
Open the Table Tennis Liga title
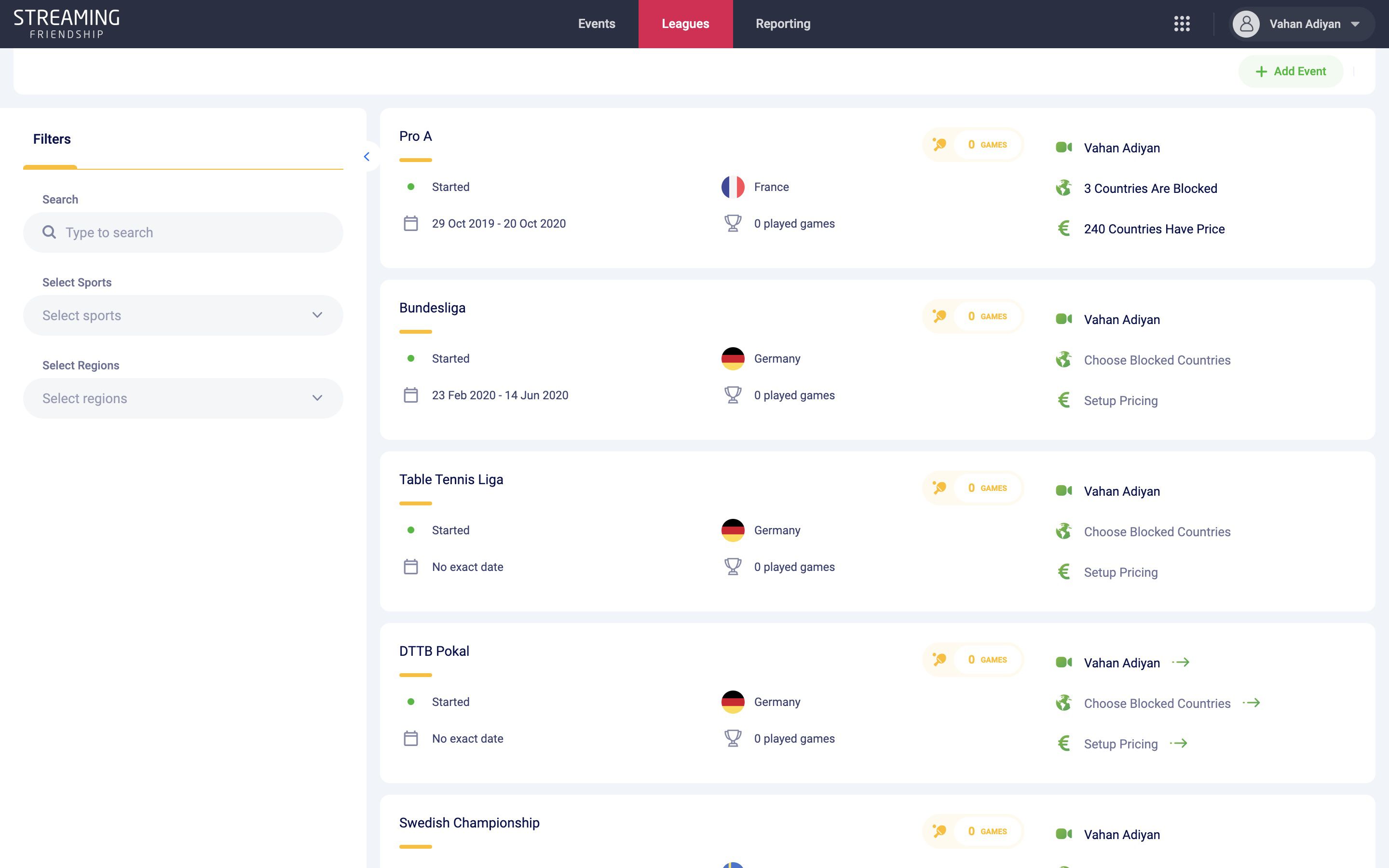click(451, 479)
